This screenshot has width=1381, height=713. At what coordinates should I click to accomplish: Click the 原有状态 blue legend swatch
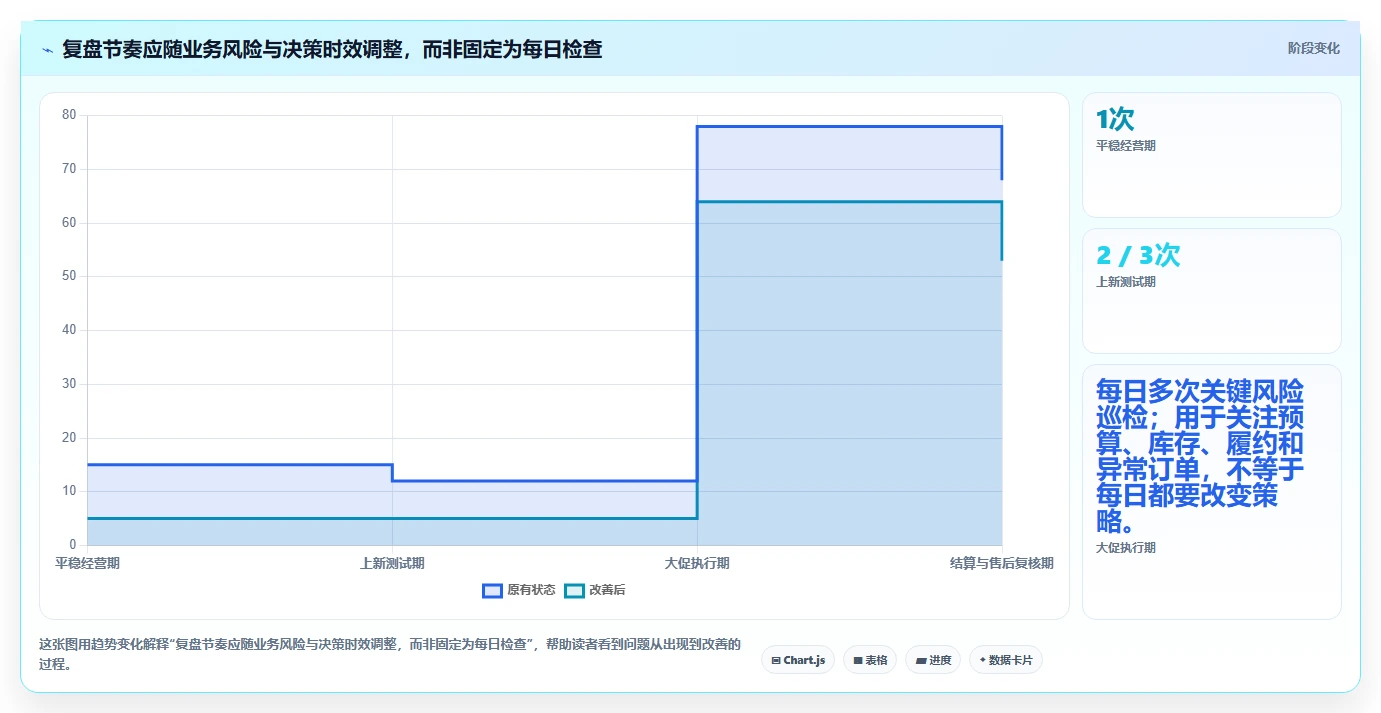click(492, 590)
